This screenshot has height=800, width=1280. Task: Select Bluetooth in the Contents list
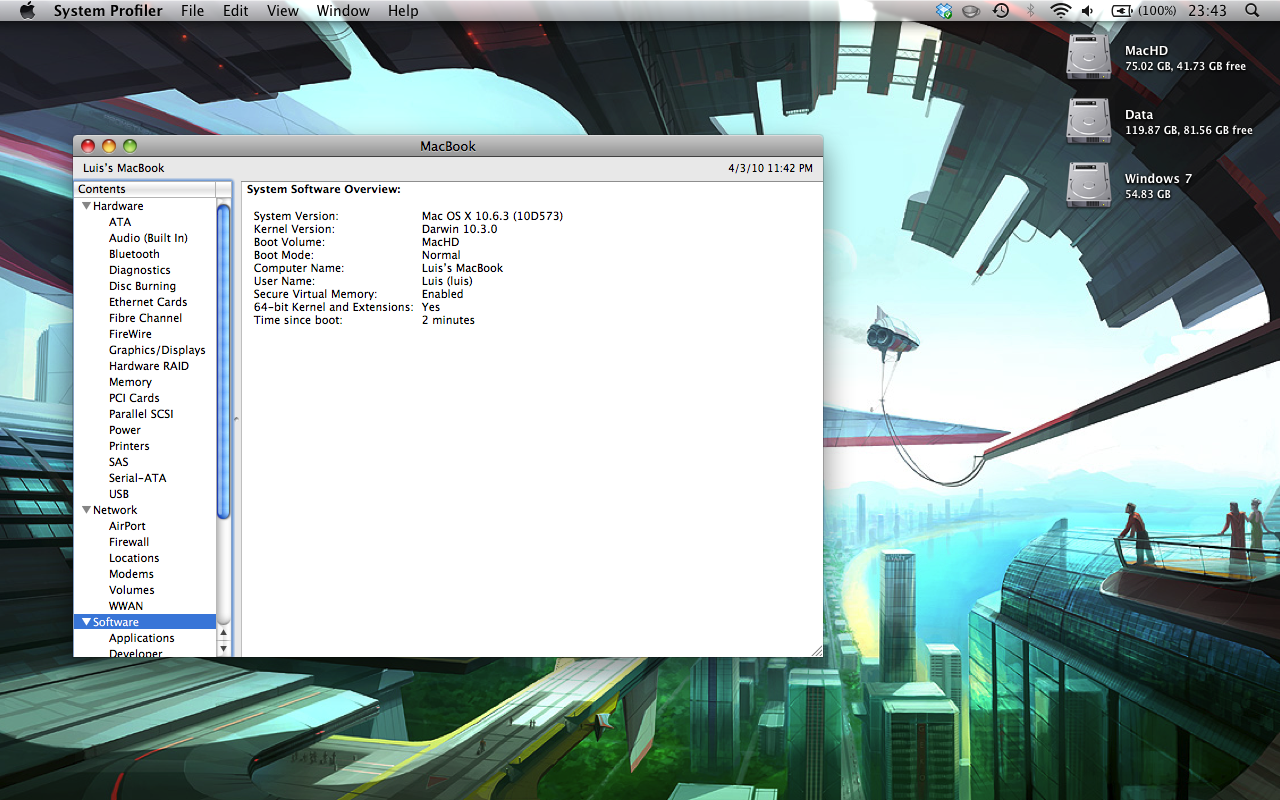point(134,254)
